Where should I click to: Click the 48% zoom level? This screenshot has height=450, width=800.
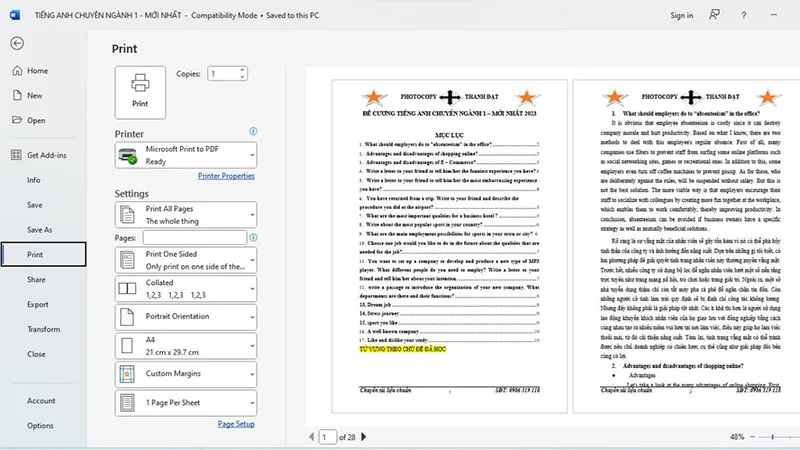(737, 437)
